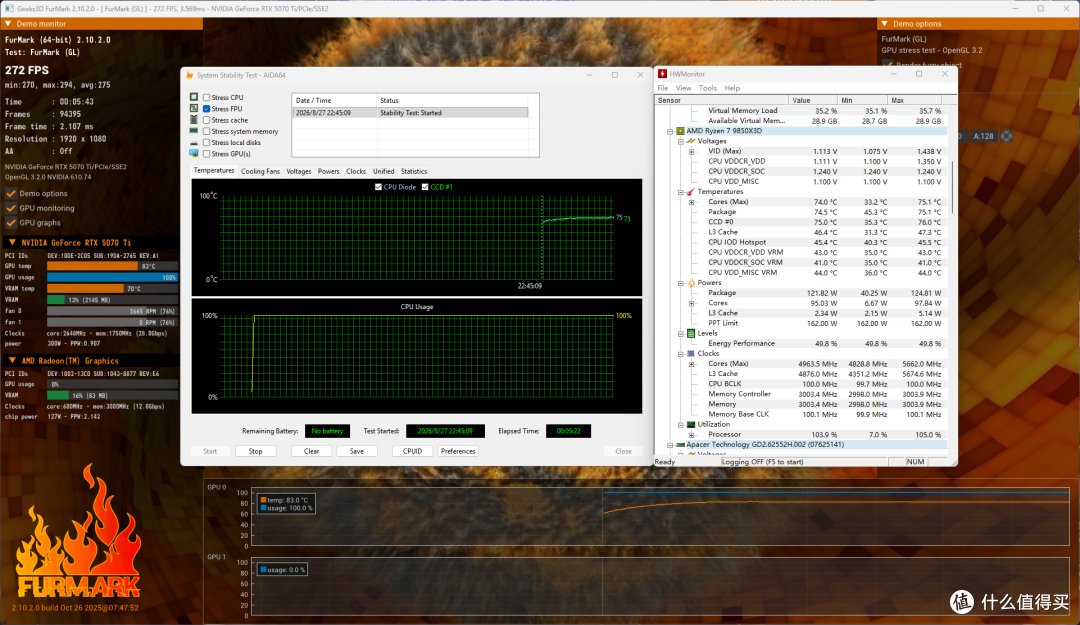Open the HWMonitor Tools menu
The width and height of the screenshot is (1080, 625).
pyautogui.click(x=707, y=88)
